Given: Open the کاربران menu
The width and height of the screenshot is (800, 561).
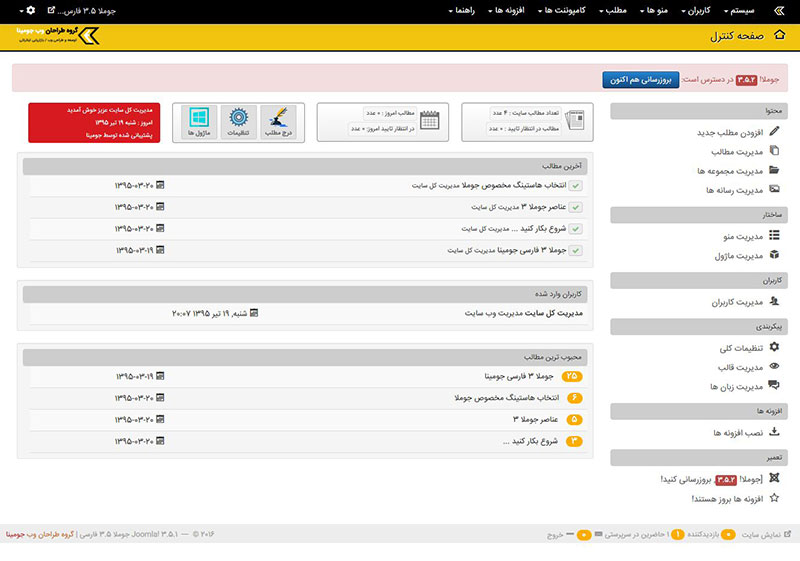Looking at the screenshot, I should click(695, 10).
